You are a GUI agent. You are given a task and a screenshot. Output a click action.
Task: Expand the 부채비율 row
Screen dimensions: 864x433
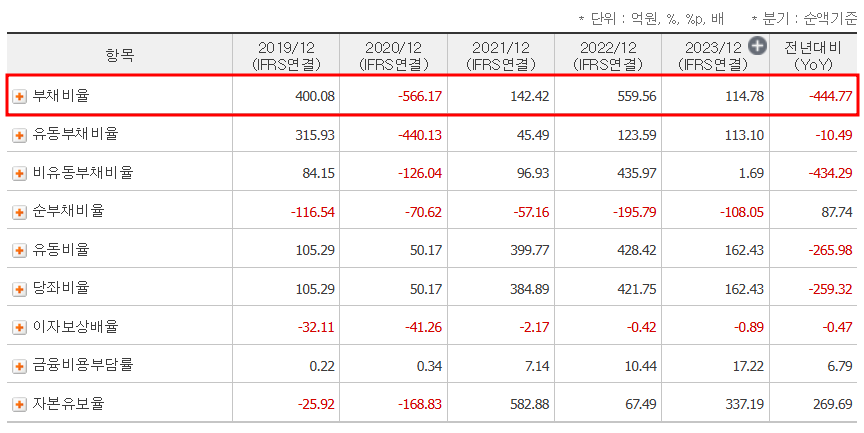19,96
